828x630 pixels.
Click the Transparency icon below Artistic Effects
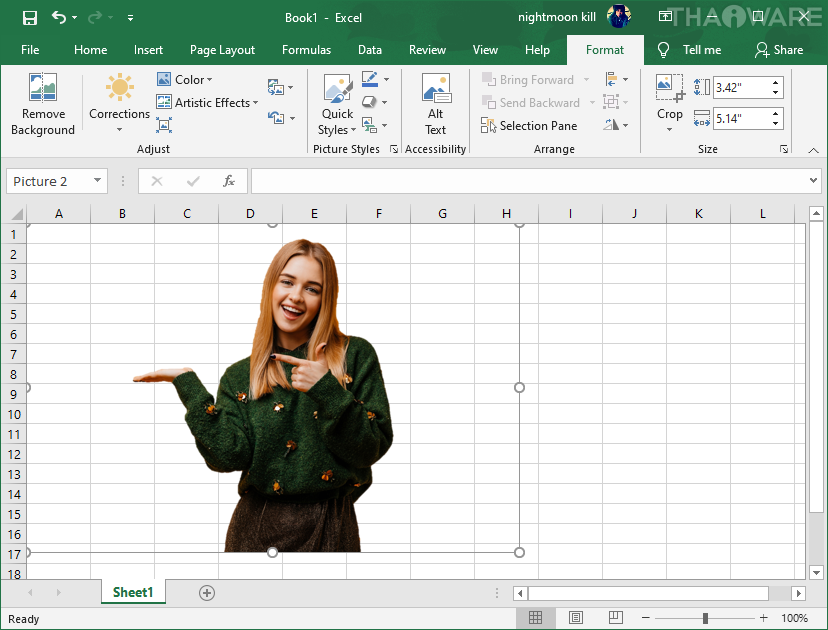tap(165, 125)
